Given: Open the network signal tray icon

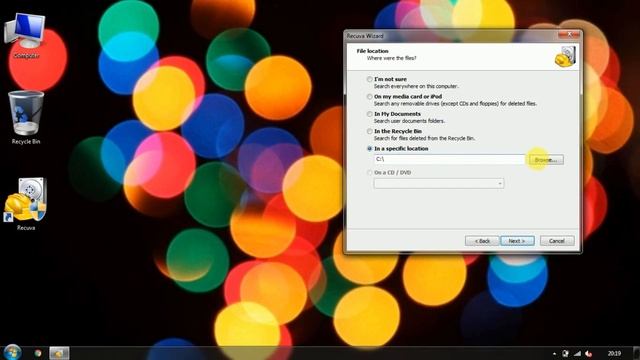Looking at the screenshot, I should click(577, 353).
